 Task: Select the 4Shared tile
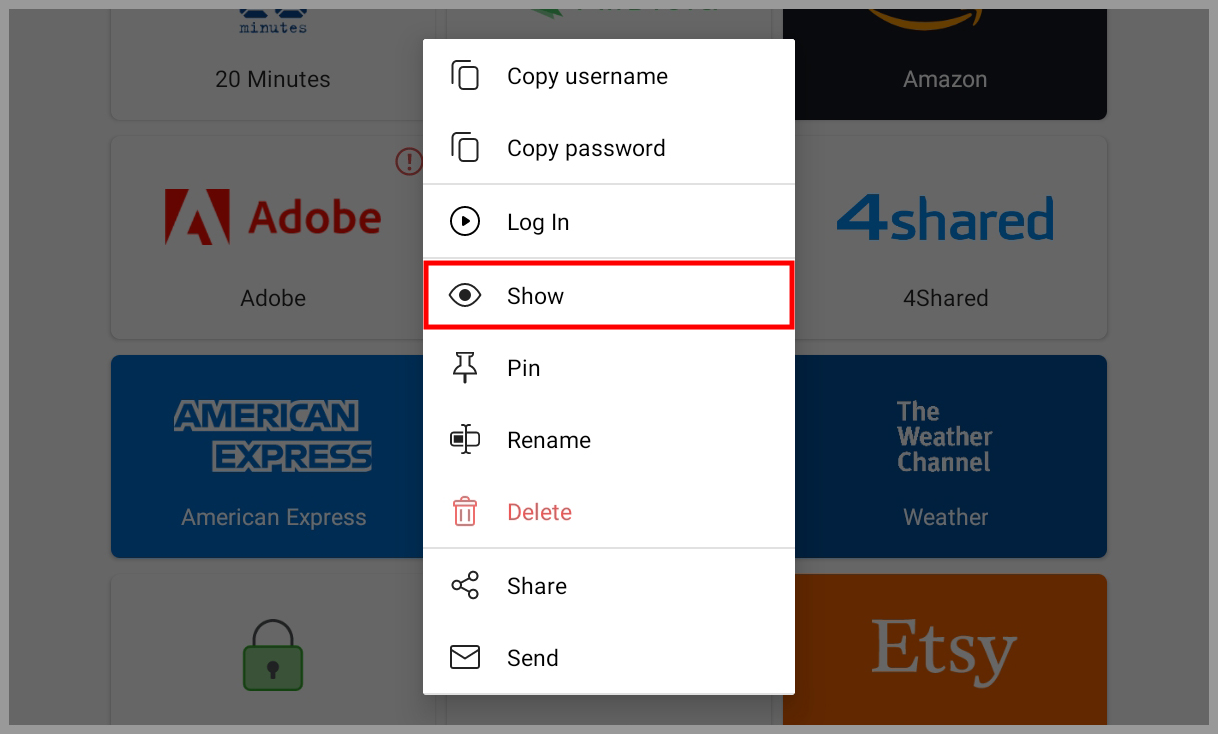click(945, 237)
